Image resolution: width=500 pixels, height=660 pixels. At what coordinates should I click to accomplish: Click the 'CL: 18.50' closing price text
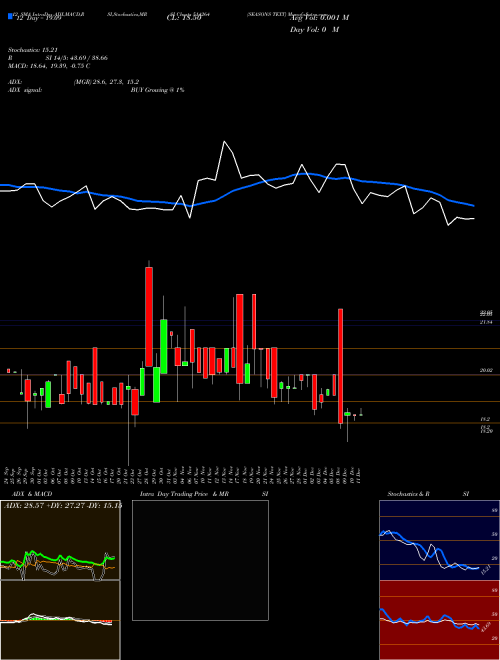[184, 18]
